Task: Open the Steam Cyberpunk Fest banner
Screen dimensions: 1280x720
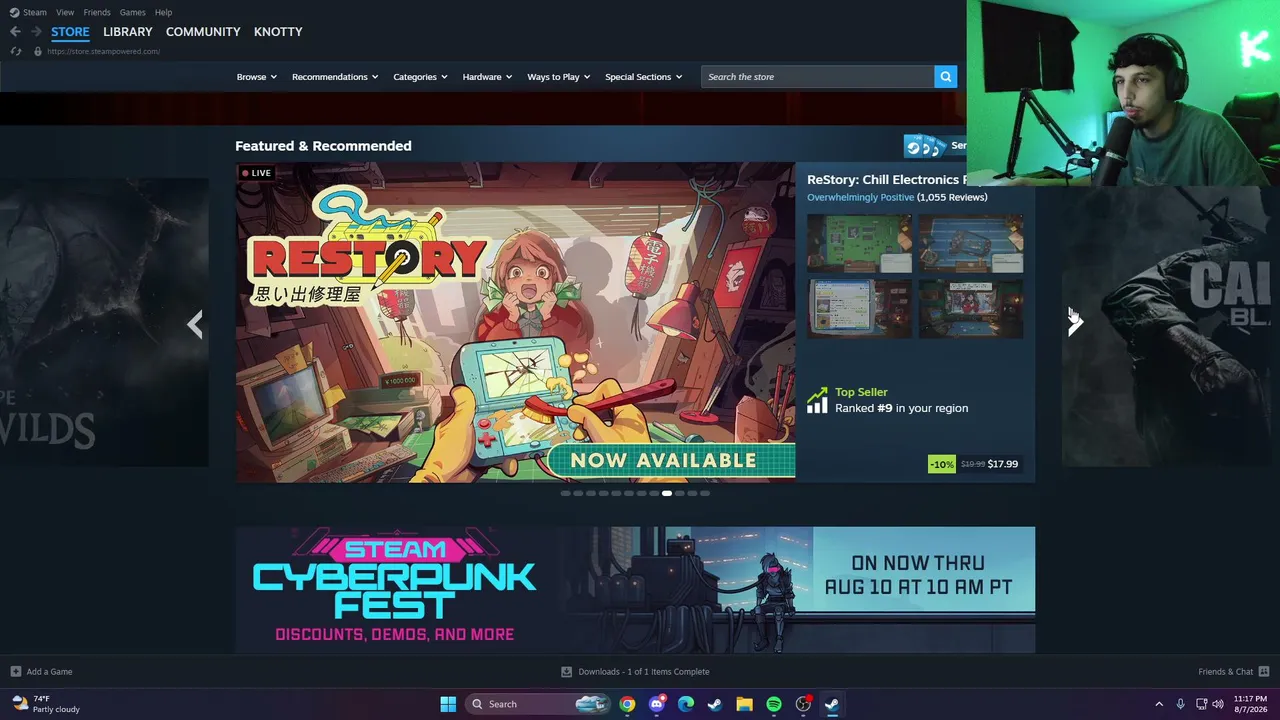Action: point(635,590)
